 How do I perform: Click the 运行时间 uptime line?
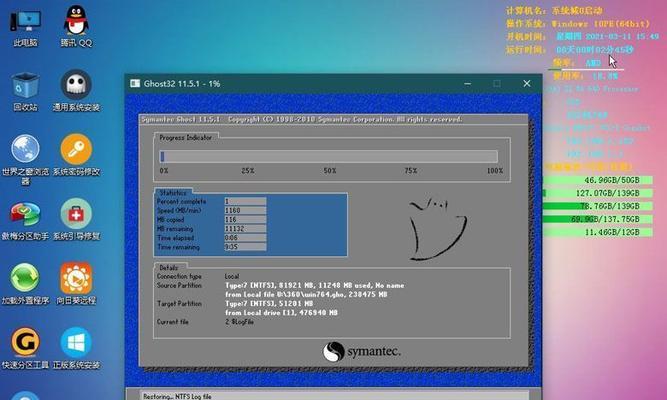tap(570, 50)
